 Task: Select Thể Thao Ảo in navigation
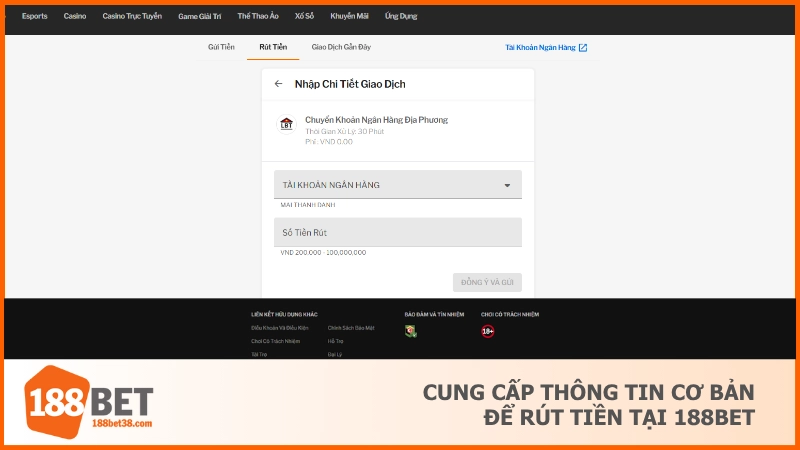[x=258, y=16]
